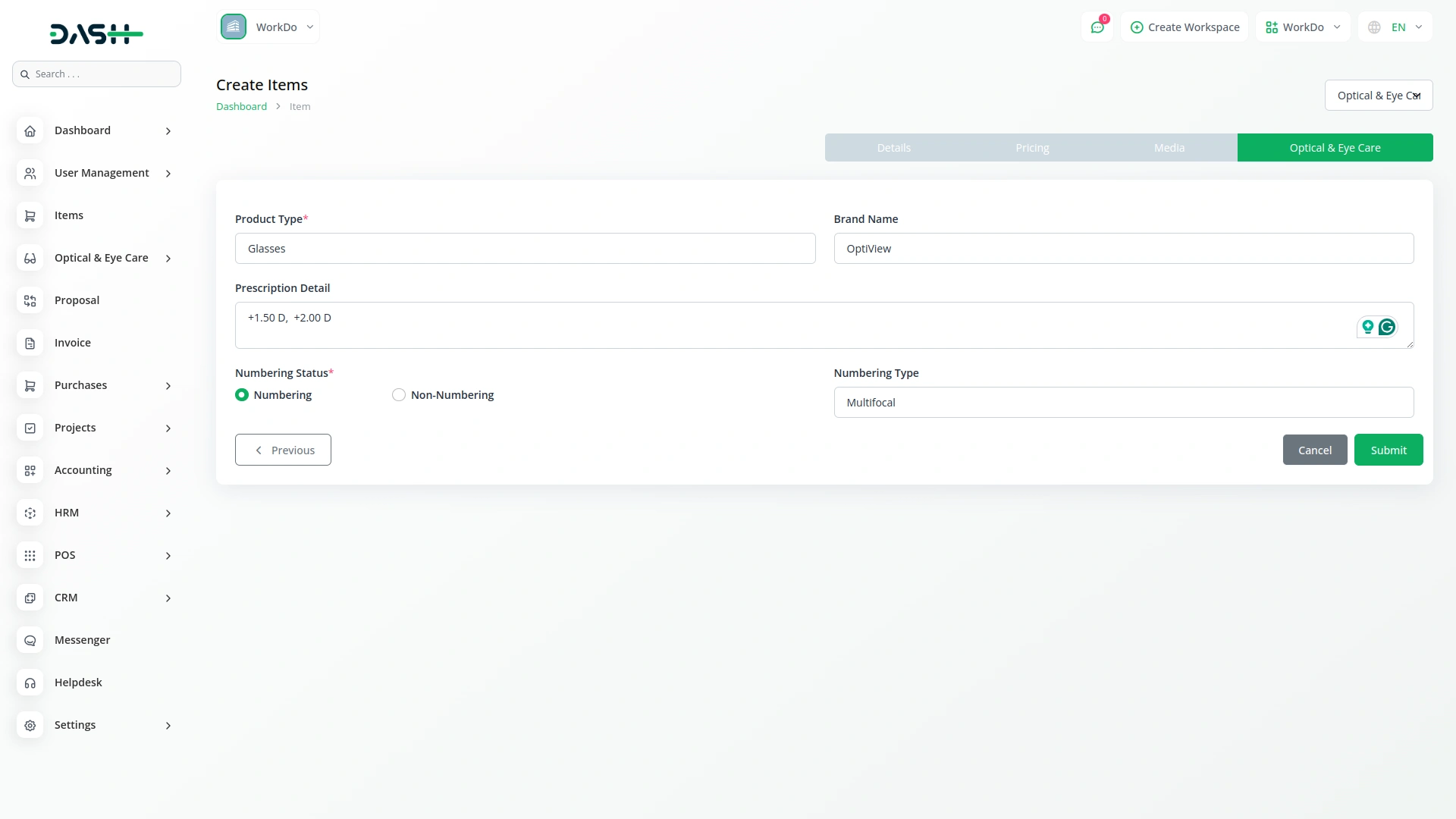Viewport: 1456px width, 819px height.
Task: Click the Optical & Eye Care glasses icon
Action: (30, 258)
